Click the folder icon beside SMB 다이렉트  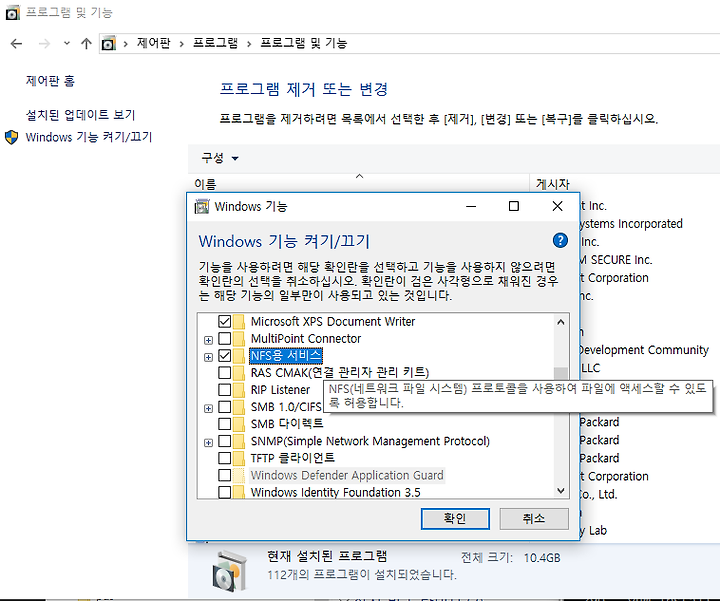click(x=239, y=424)
